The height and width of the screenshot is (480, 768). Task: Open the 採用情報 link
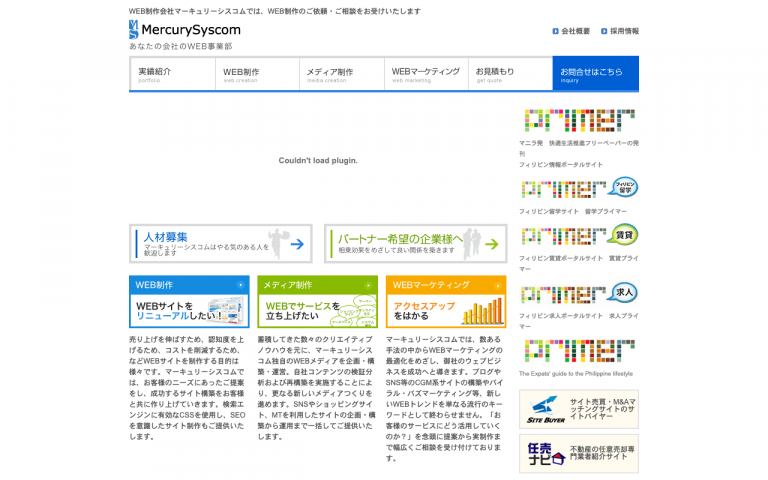[624, 31]
